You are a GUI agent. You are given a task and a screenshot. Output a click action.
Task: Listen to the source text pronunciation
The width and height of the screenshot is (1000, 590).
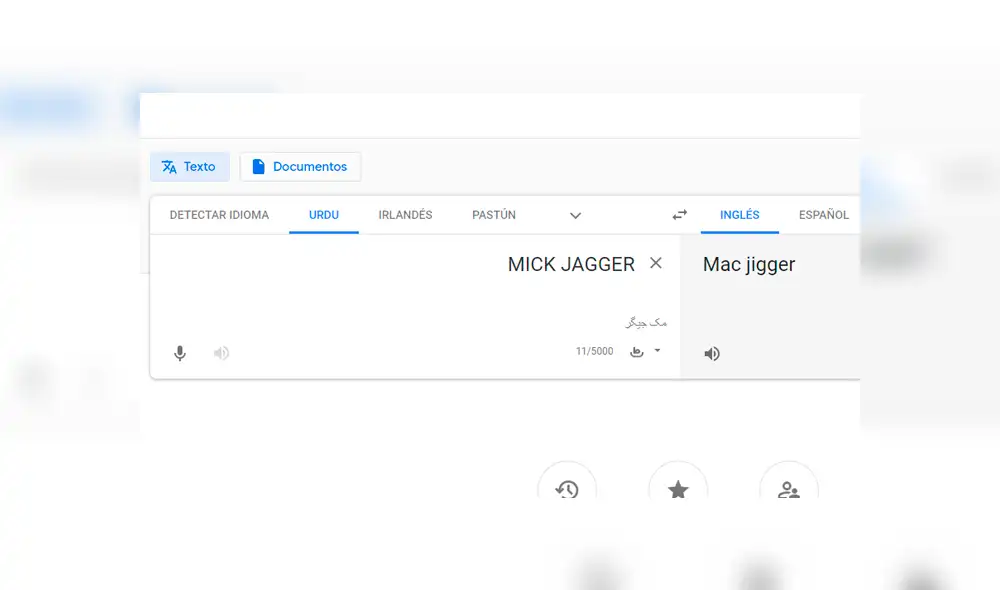[221, 353]
